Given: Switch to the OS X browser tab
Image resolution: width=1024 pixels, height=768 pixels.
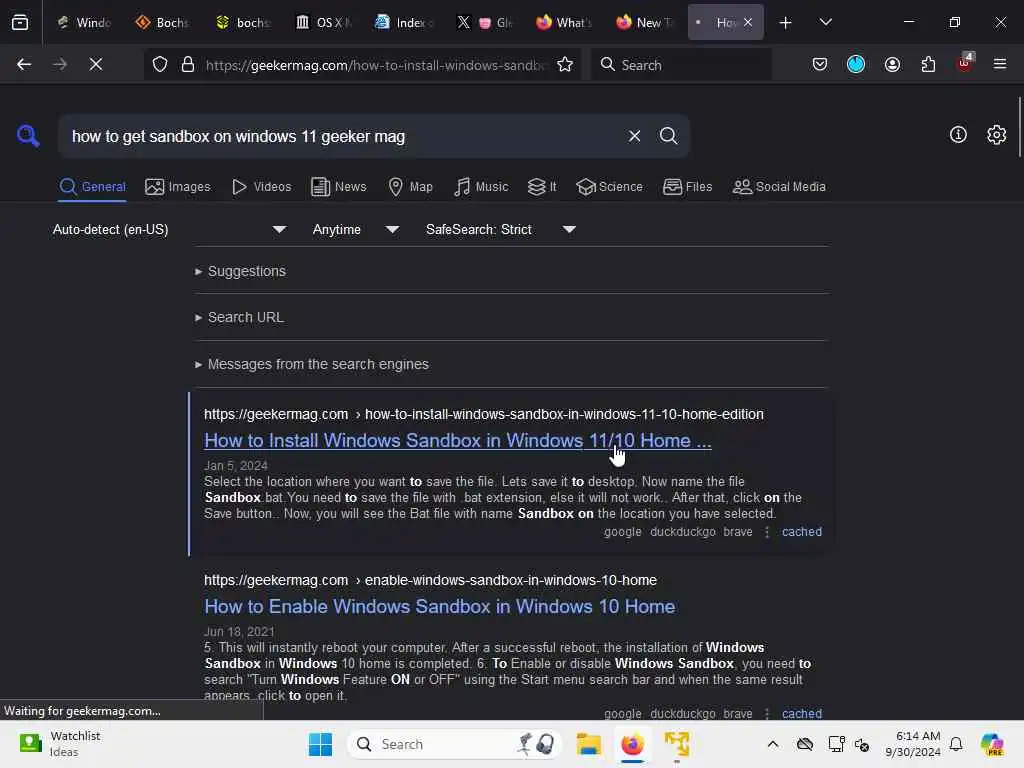Looking at the screenshot, I should coord(323,23).
